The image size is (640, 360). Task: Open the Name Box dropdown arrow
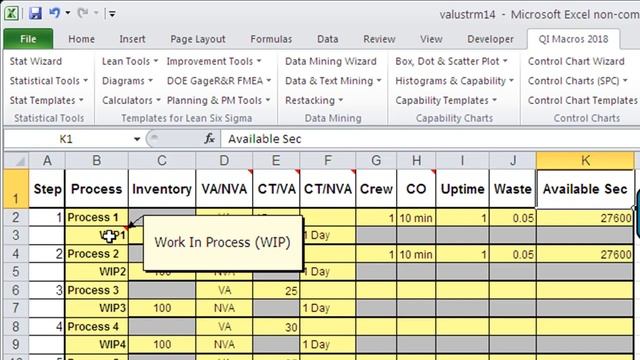[x=137, y=139]
